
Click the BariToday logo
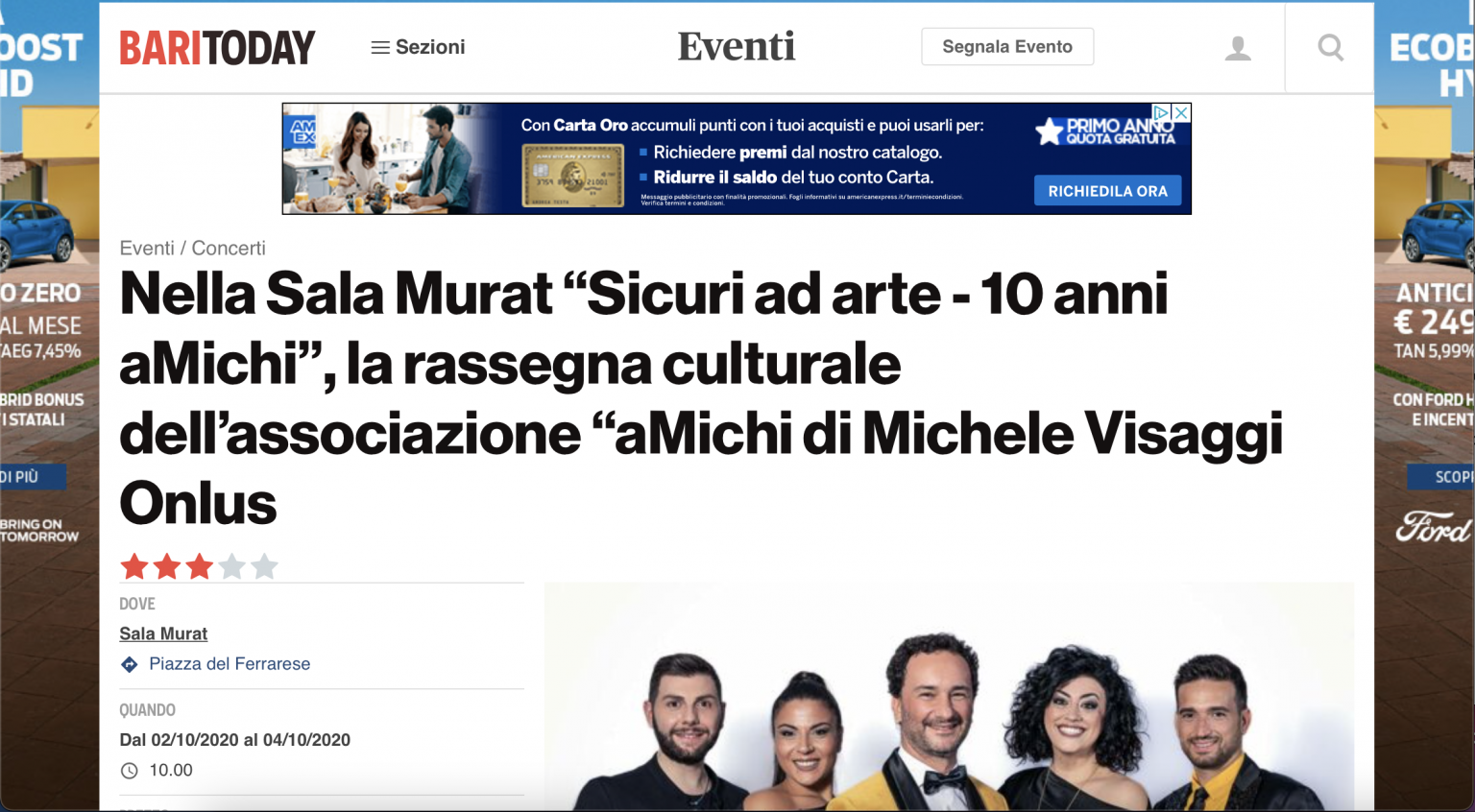coord(217,48)
